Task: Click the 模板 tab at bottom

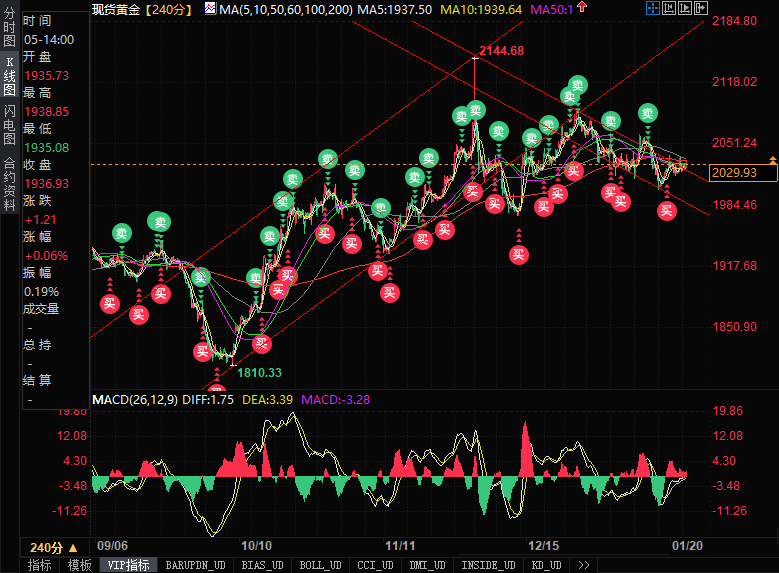Action: (x=79, y=565)
